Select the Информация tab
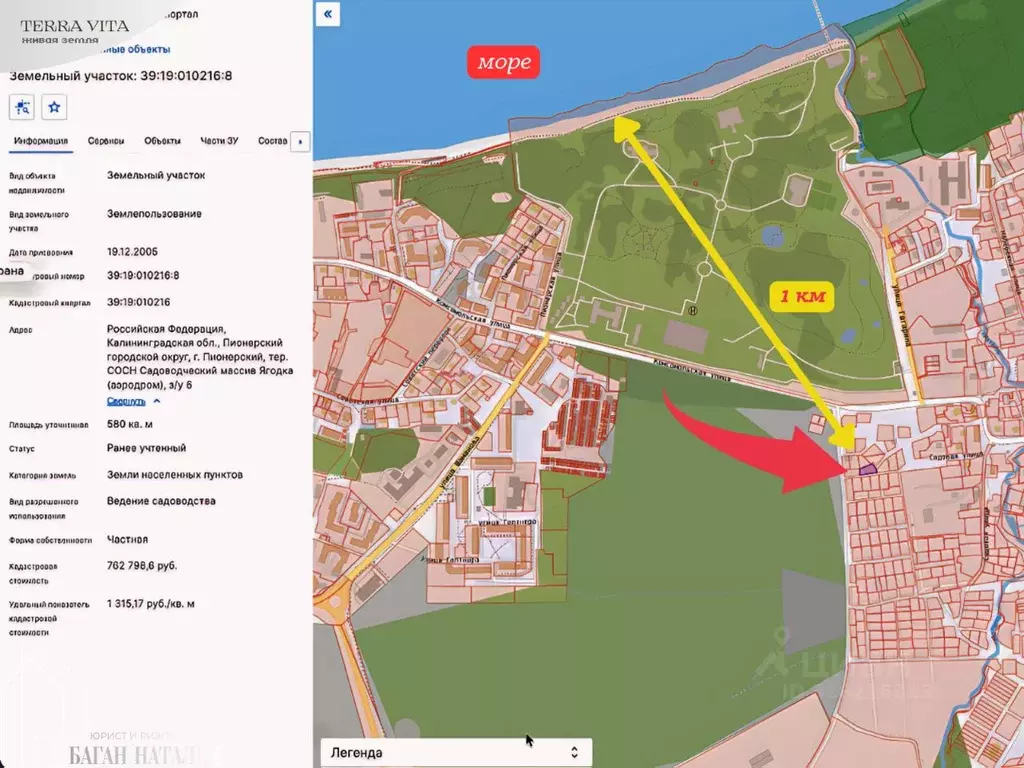Image resolution: width=1024 pixels, height=768 pixels. 41,141
